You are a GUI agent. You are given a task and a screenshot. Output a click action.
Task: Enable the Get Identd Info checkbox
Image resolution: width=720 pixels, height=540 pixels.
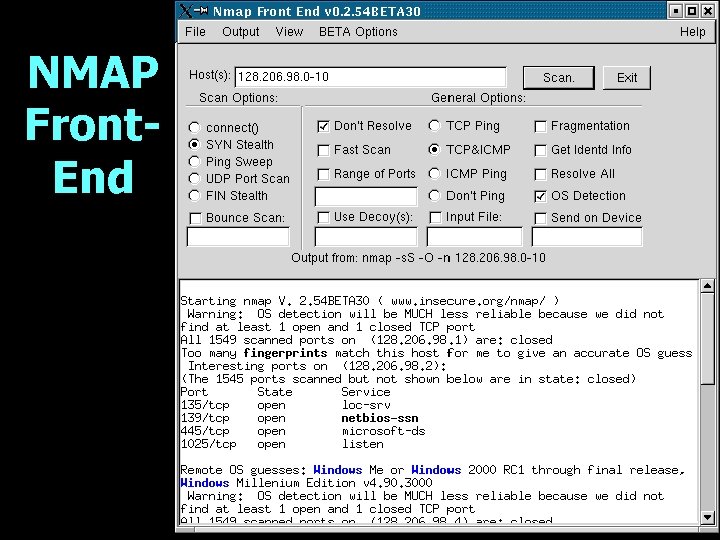tap(540, 150)
